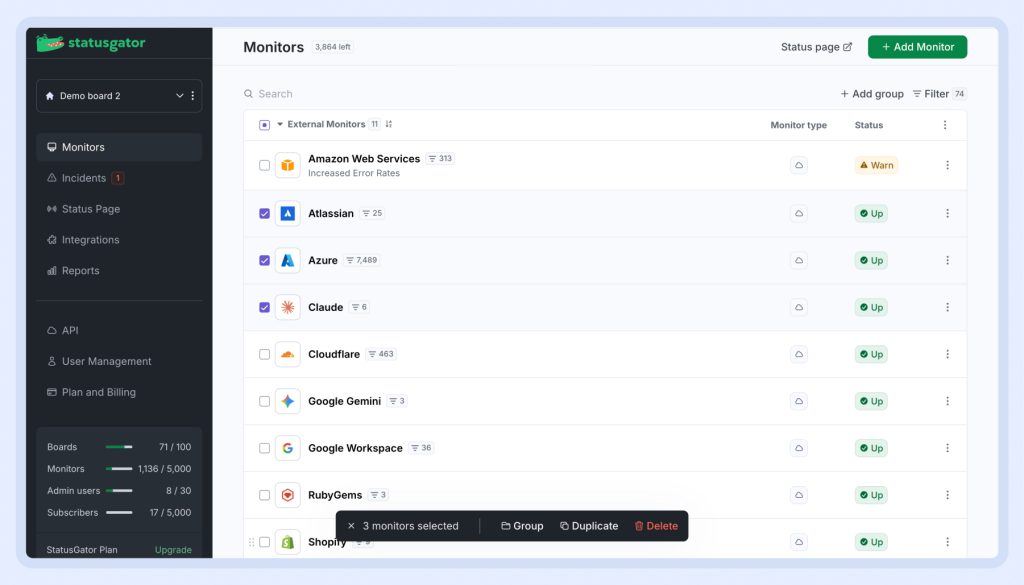Toggle the External Monitors select-all checkbox
1024x585 pixels.
[x=264, y=125]
